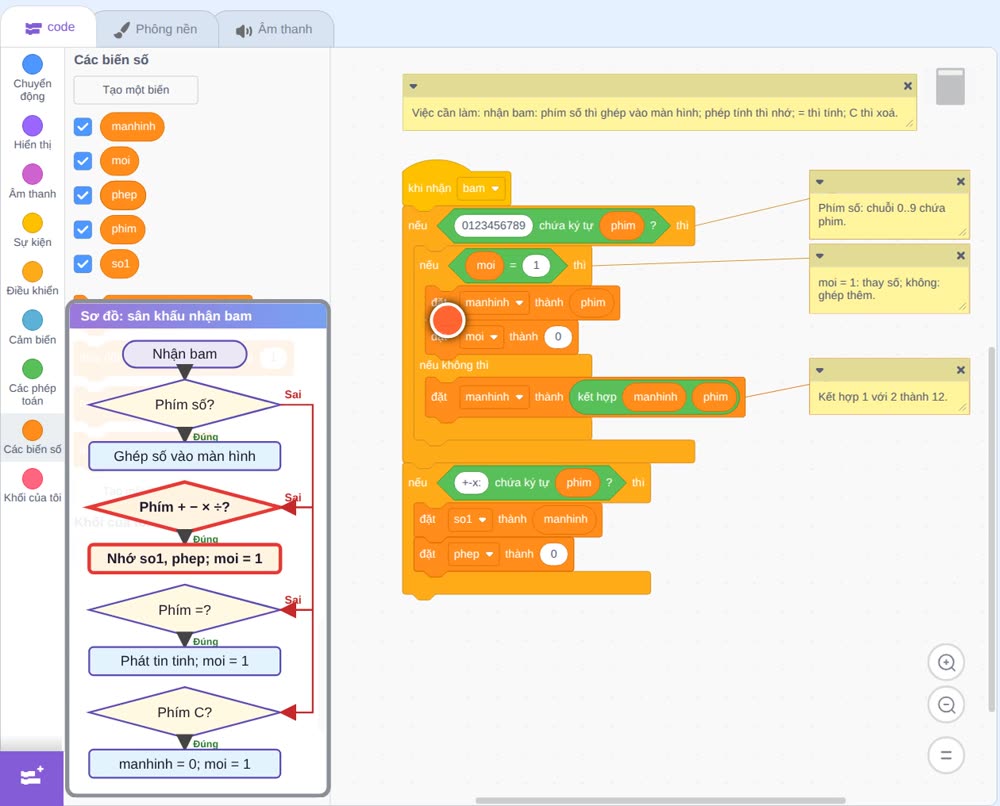Click the 'Tạo một biến' button
This screenshot has width=1000, height=806.
click(x=136, y=90)
